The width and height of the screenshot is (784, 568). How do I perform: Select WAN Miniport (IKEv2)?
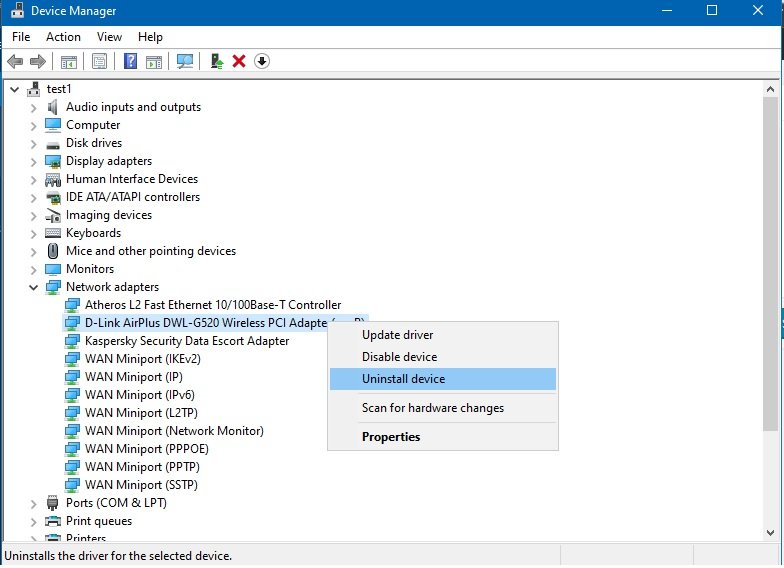pos(142,359)
